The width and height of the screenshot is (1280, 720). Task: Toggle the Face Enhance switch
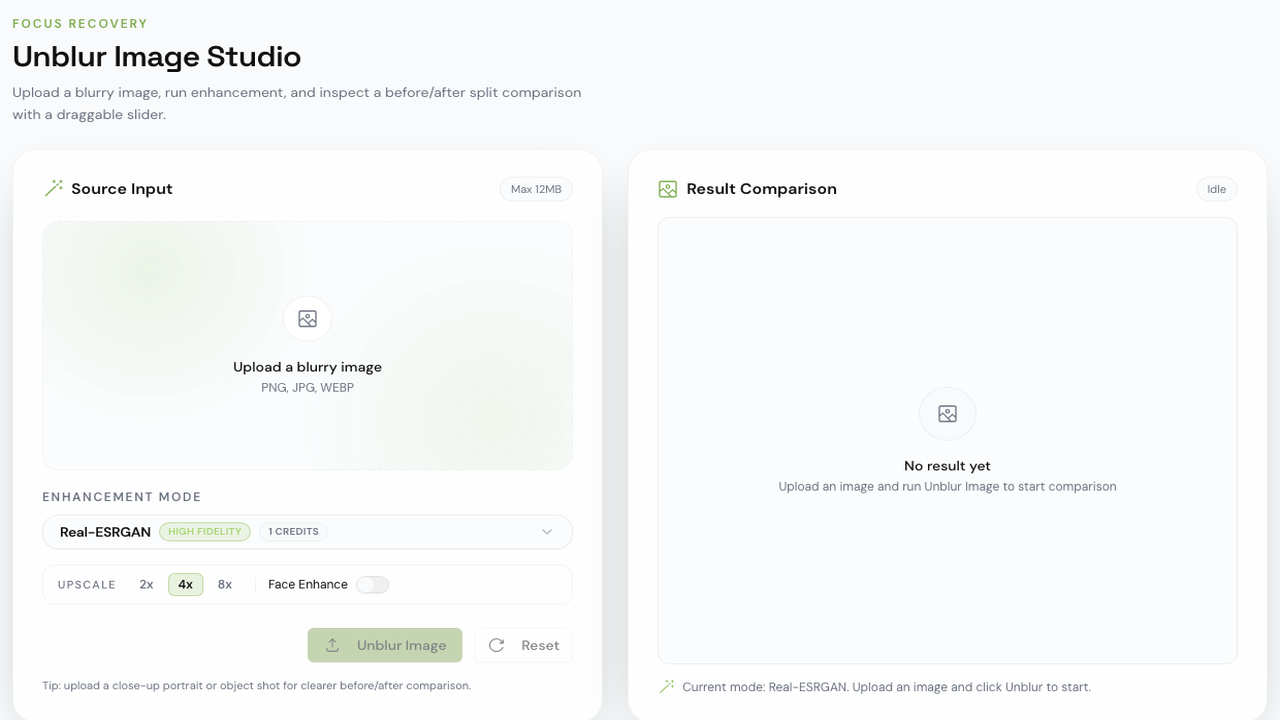(x=372, y=585)
